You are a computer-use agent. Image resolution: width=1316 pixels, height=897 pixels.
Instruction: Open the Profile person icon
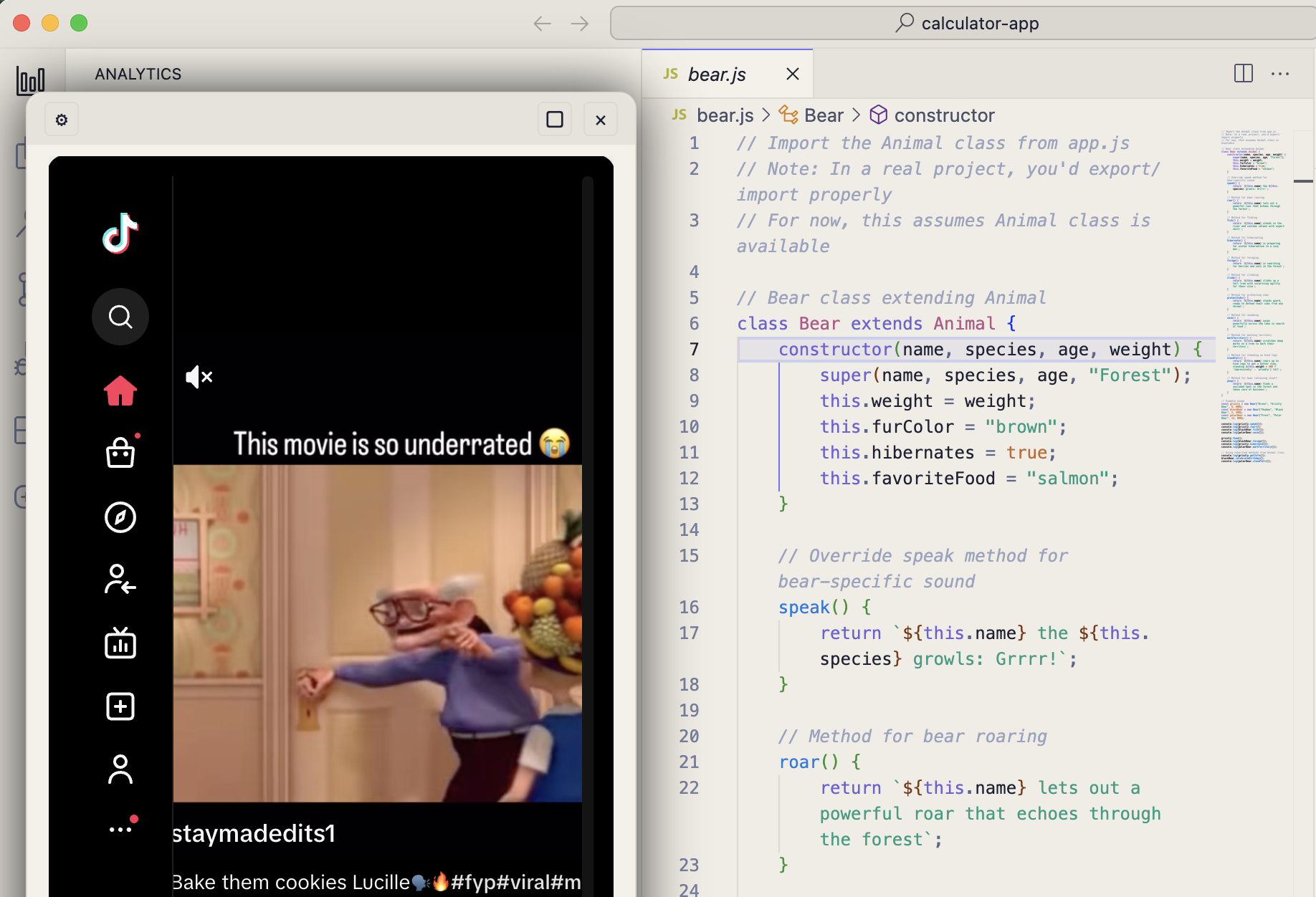point(120,770)
